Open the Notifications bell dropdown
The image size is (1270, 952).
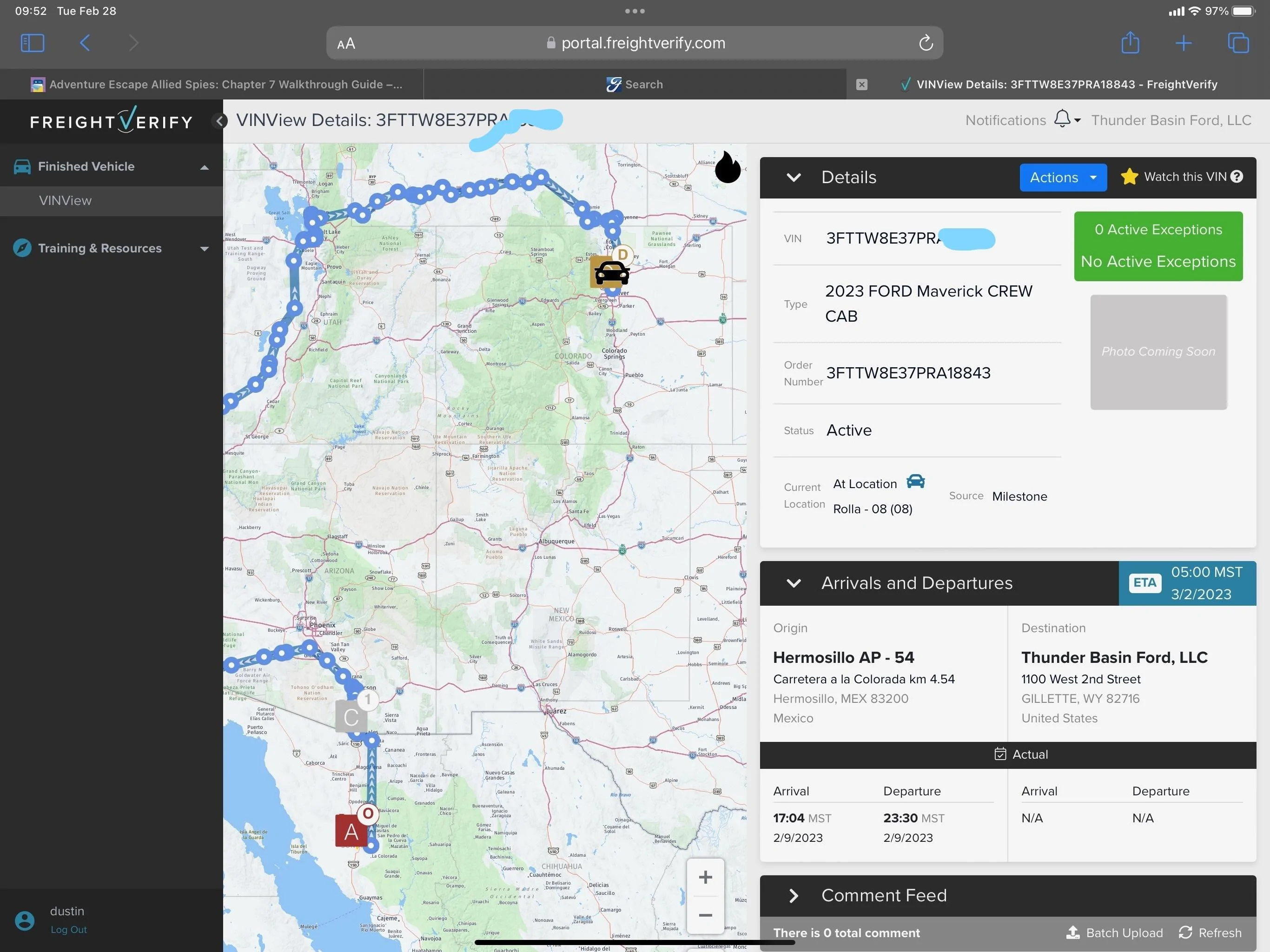pos(1067,119)
